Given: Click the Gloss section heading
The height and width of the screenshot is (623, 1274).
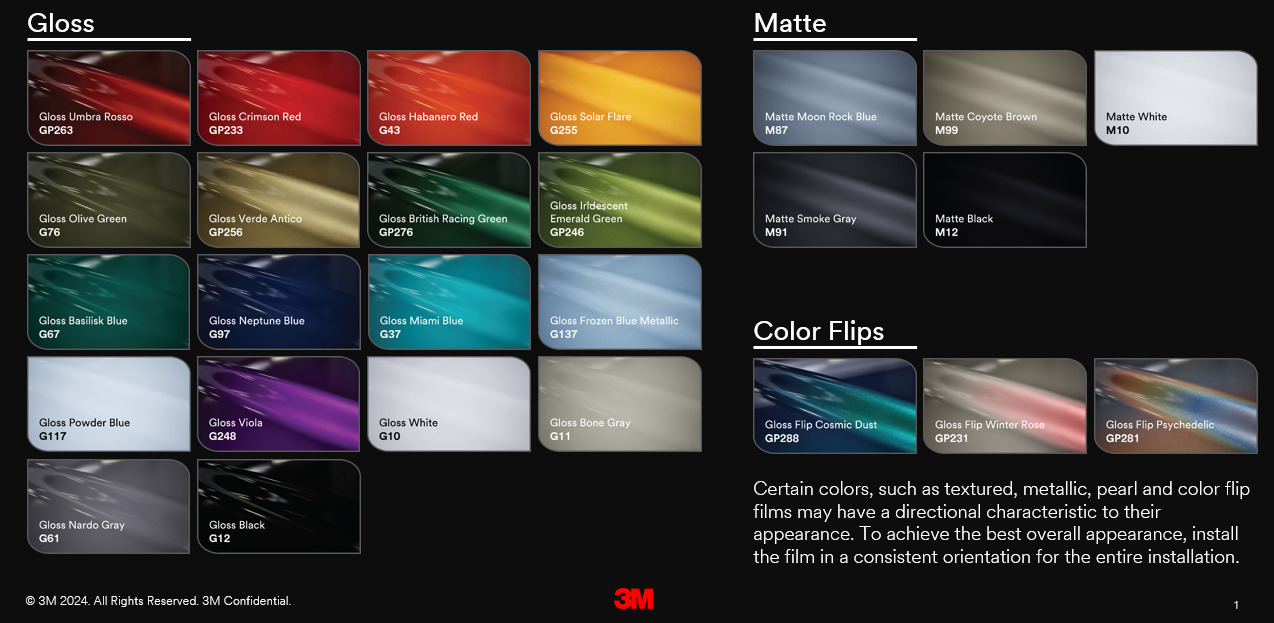Looking at the screenshot, I should 61,23.
